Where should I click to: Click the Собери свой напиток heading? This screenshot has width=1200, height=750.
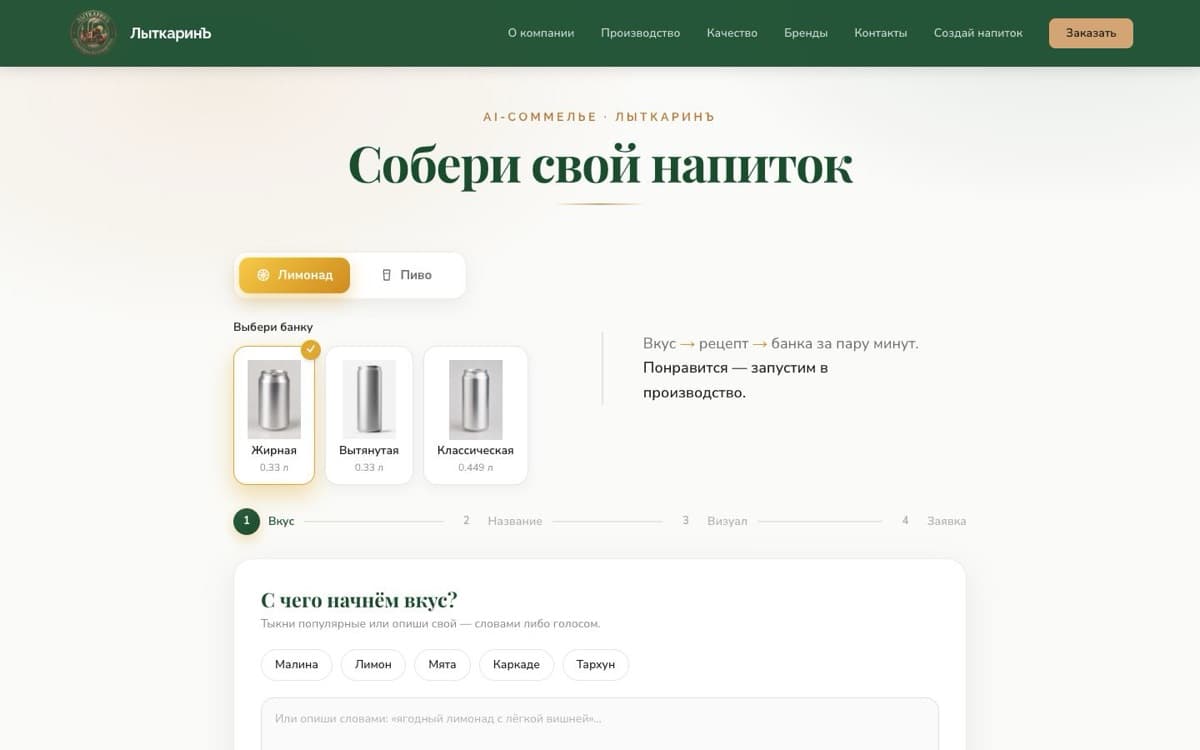(x=600, y=165)
